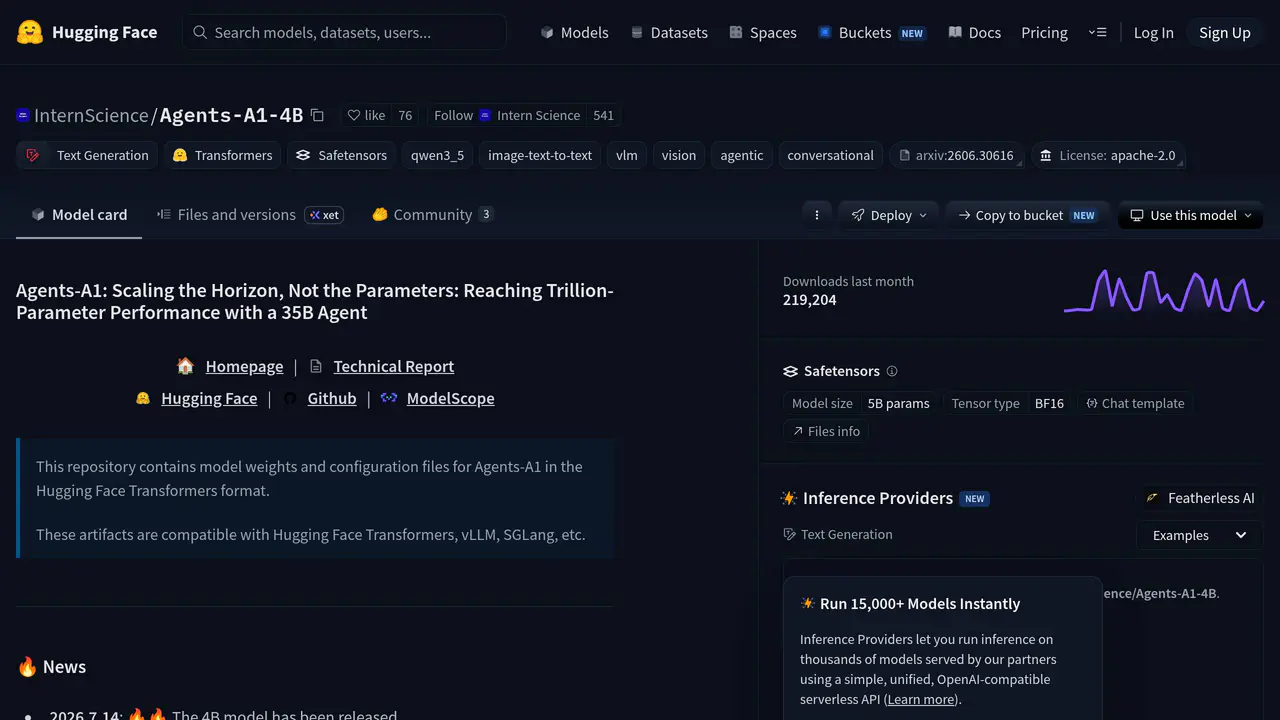Open the ModelScope link

point(450,398)
